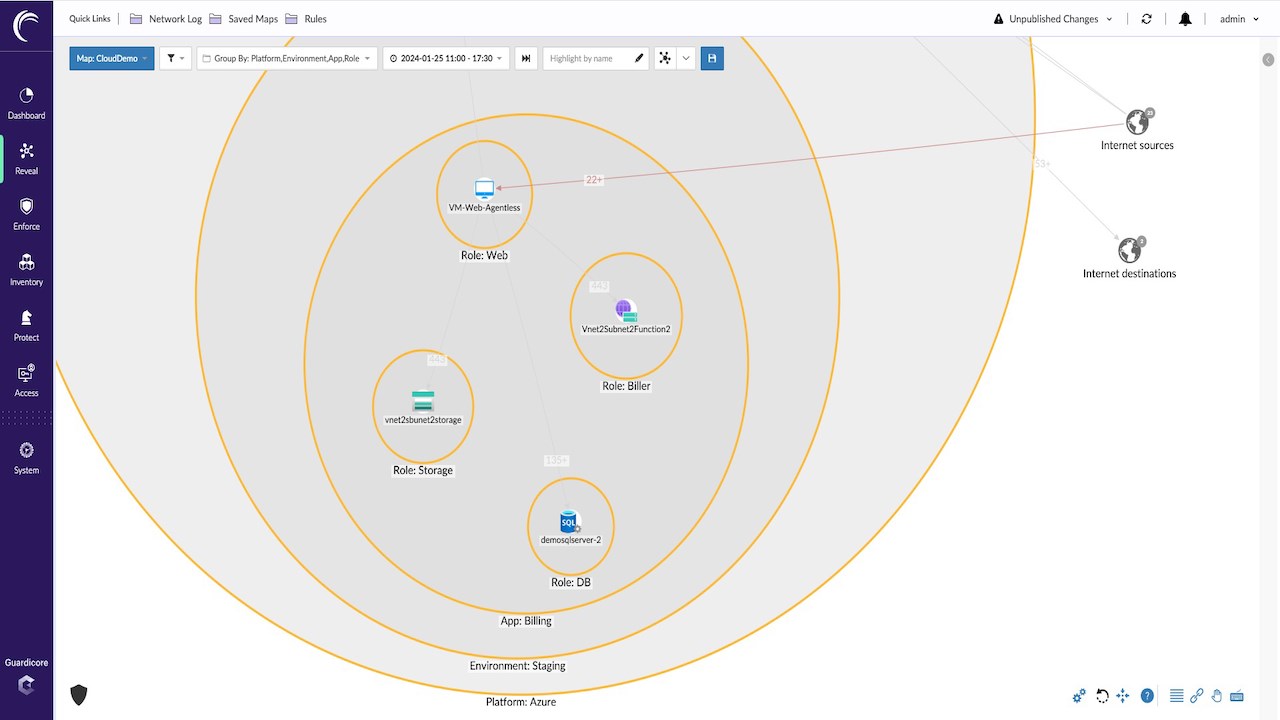
Task: Select the hand pan tool icon
Action: 1216,696
